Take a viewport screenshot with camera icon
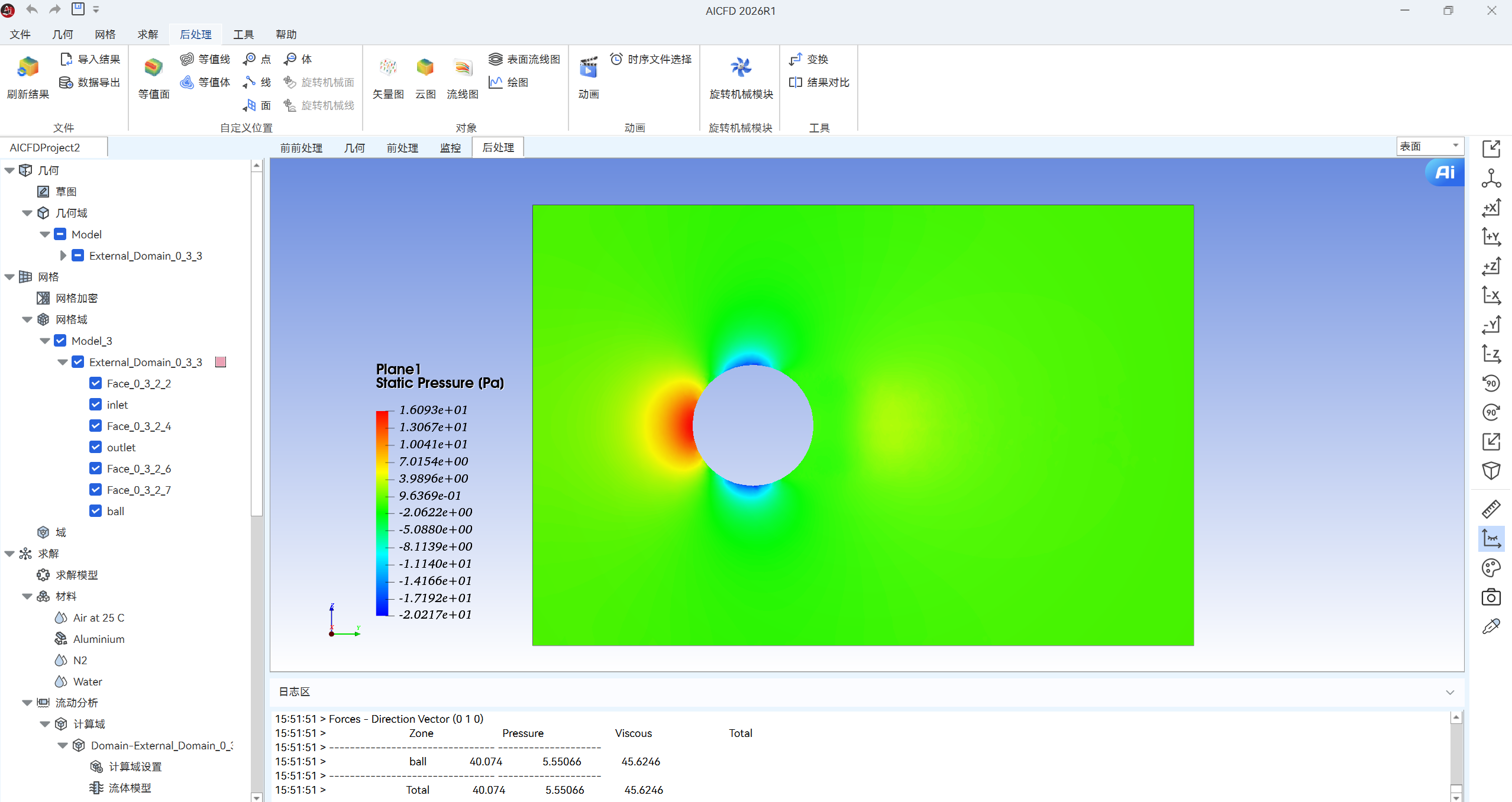The width and height of the screenshot is (1512, 802). pos(1491,597)
